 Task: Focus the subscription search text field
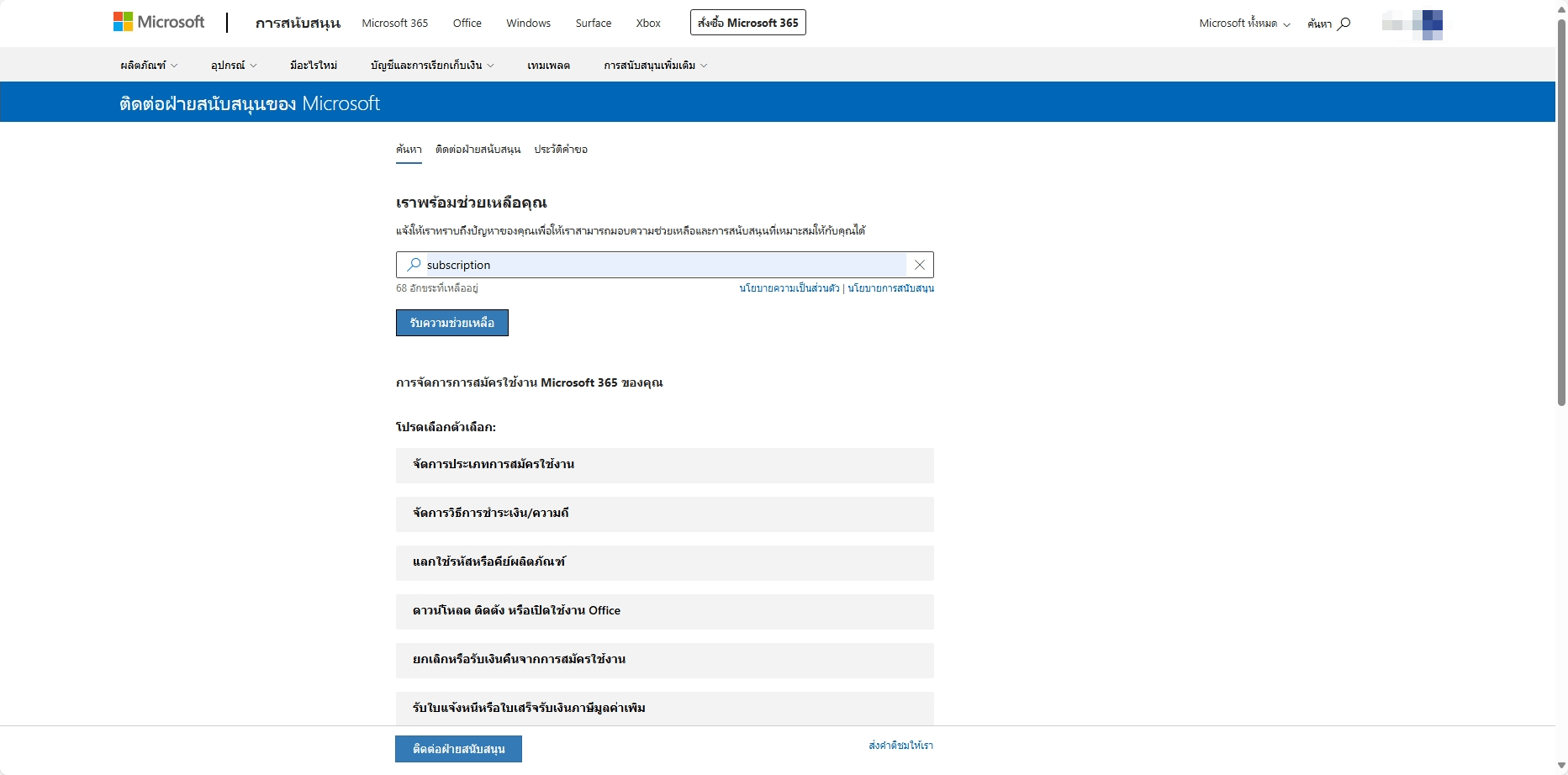pos(666,265)
